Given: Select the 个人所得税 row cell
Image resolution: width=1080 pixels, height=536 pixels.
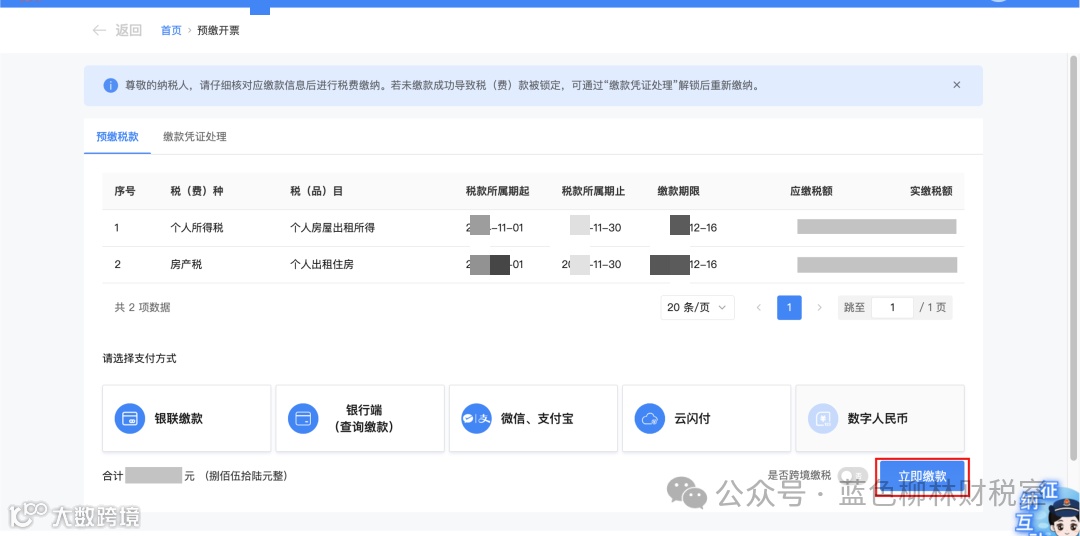Looking at the screenshot, I should click(x=197, y=227).
